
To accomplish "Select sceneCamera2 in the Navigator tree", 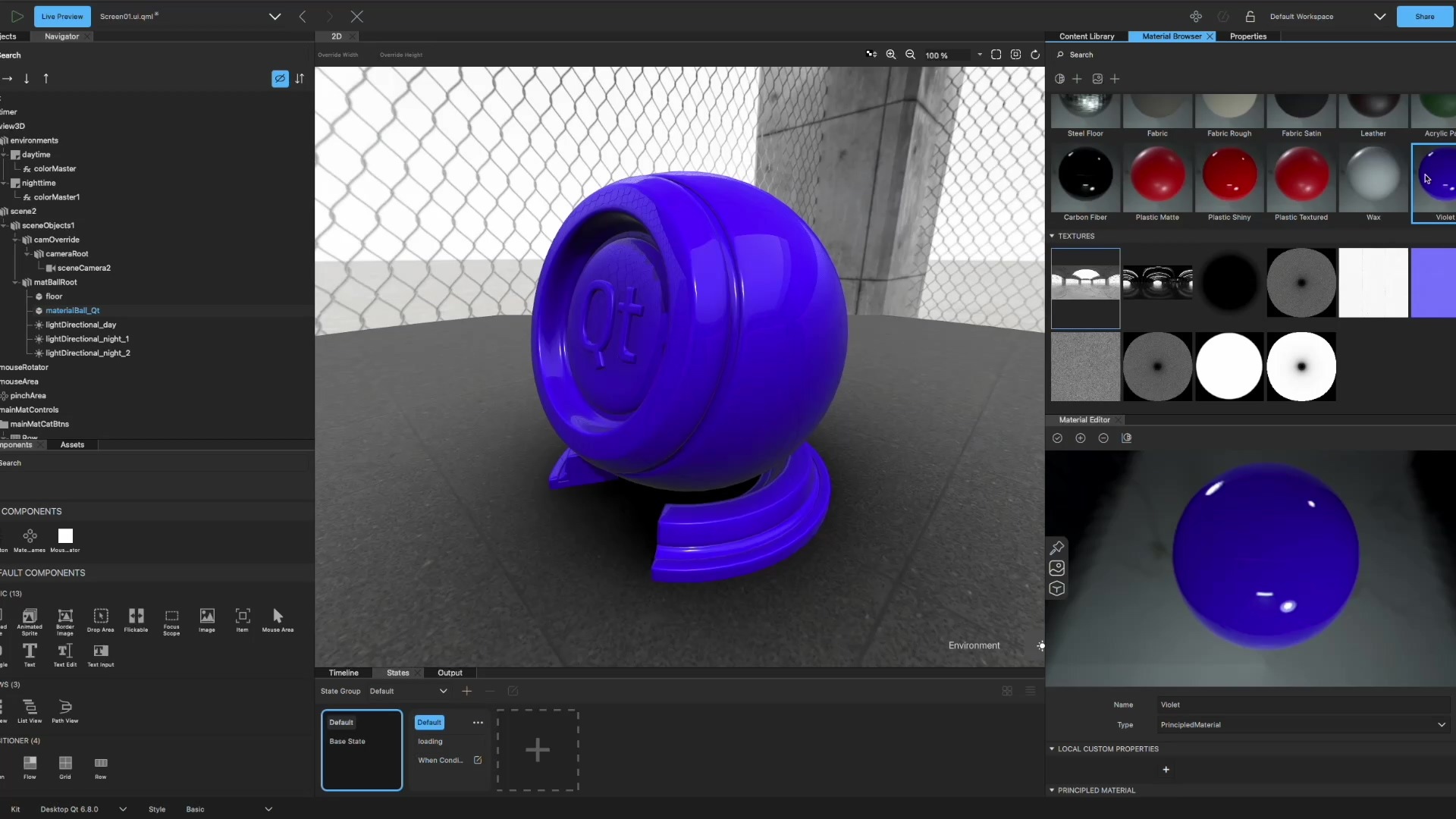I will (x=83, y=268).
